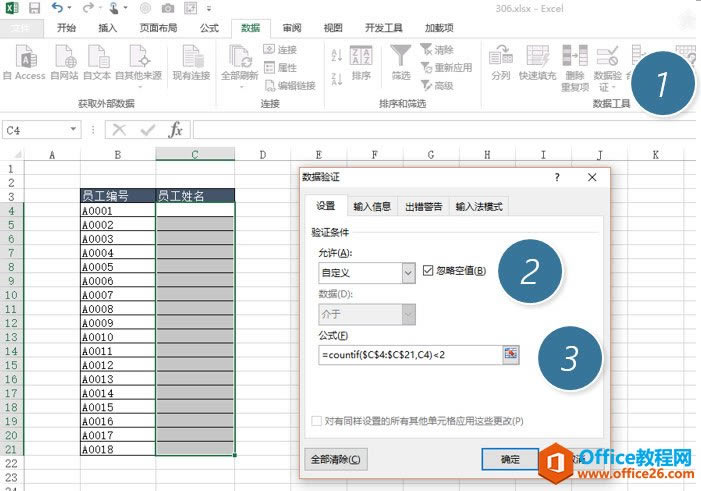Switch to the 出错警告 tab
This screenshot has height=491, width=701.
(x=423, y=207)
